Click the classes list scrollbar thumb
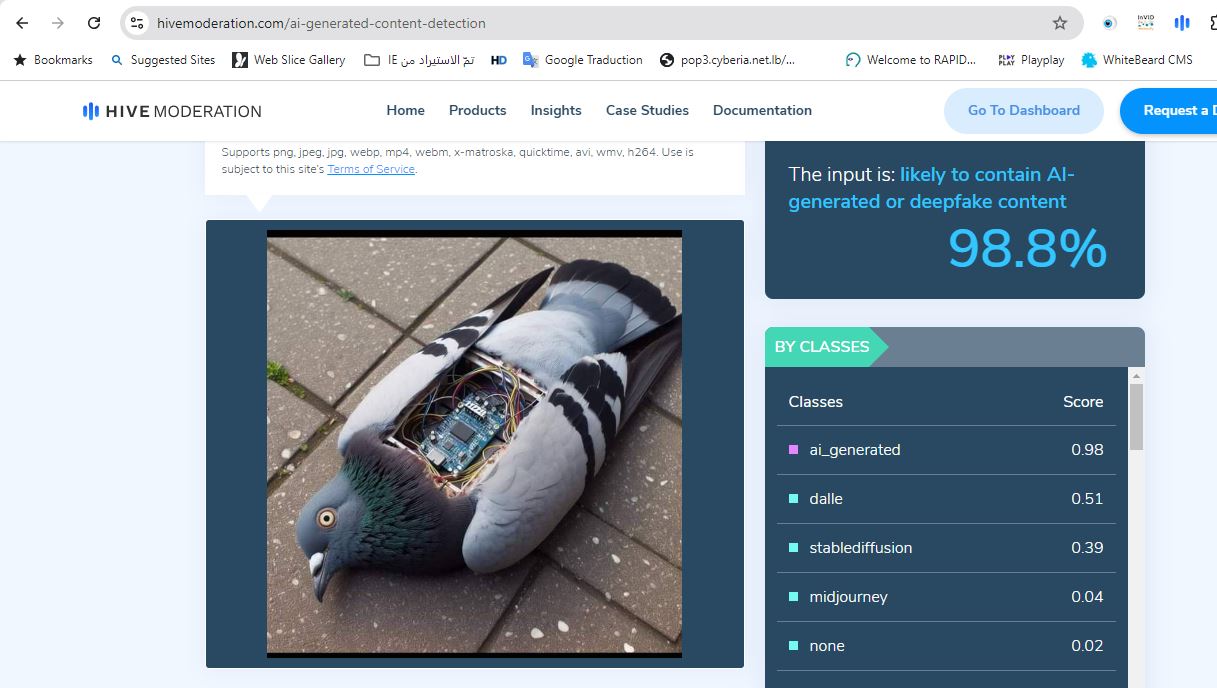This screenshot has width=1217, height=688. point(1136,416)
